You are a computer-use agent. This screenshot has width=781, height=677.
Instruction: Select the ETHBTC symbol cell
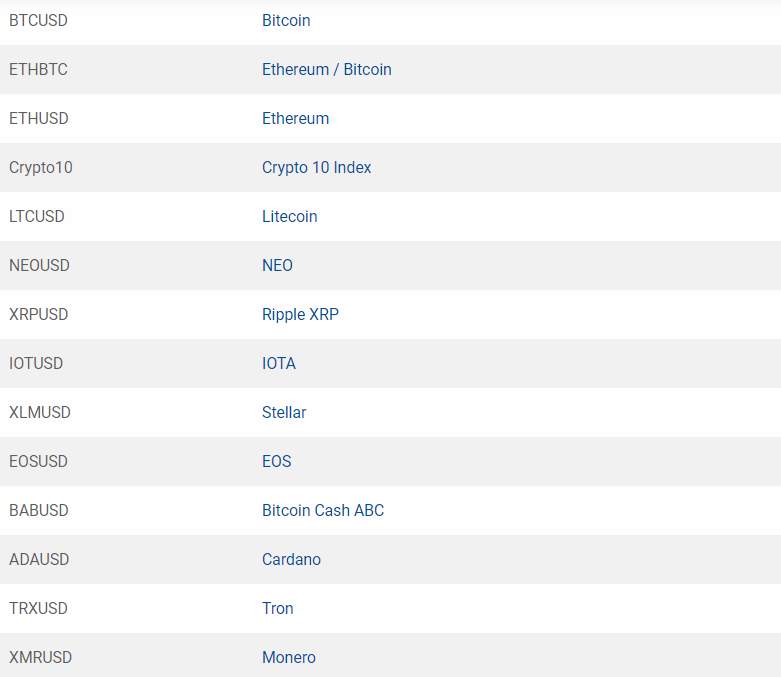pyautogui.click(x=38, y=69)
